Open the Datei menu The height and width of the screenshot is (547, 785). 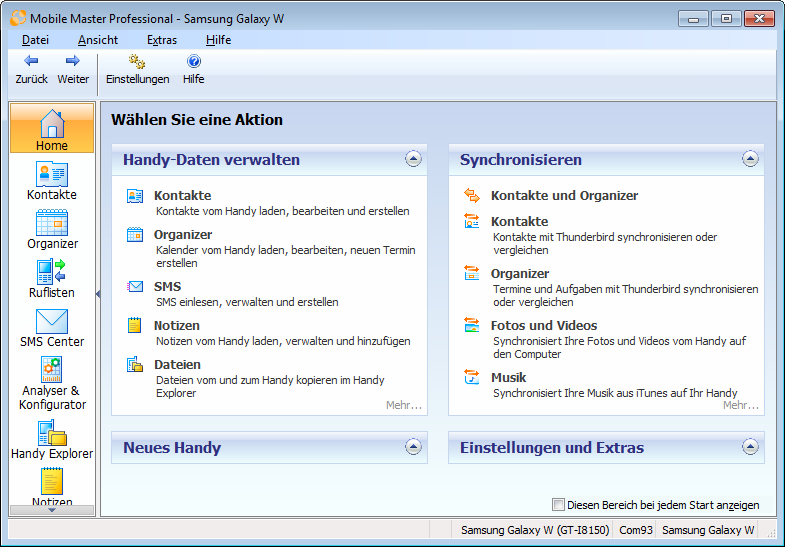(35, 40)
